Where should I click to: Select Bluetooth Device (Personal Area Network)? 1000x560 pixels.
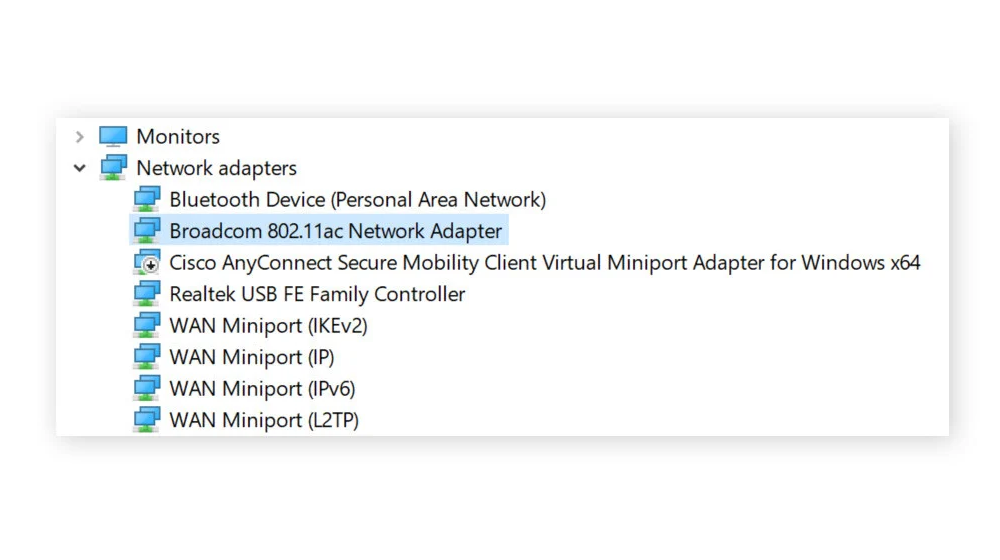click(358, 200)
